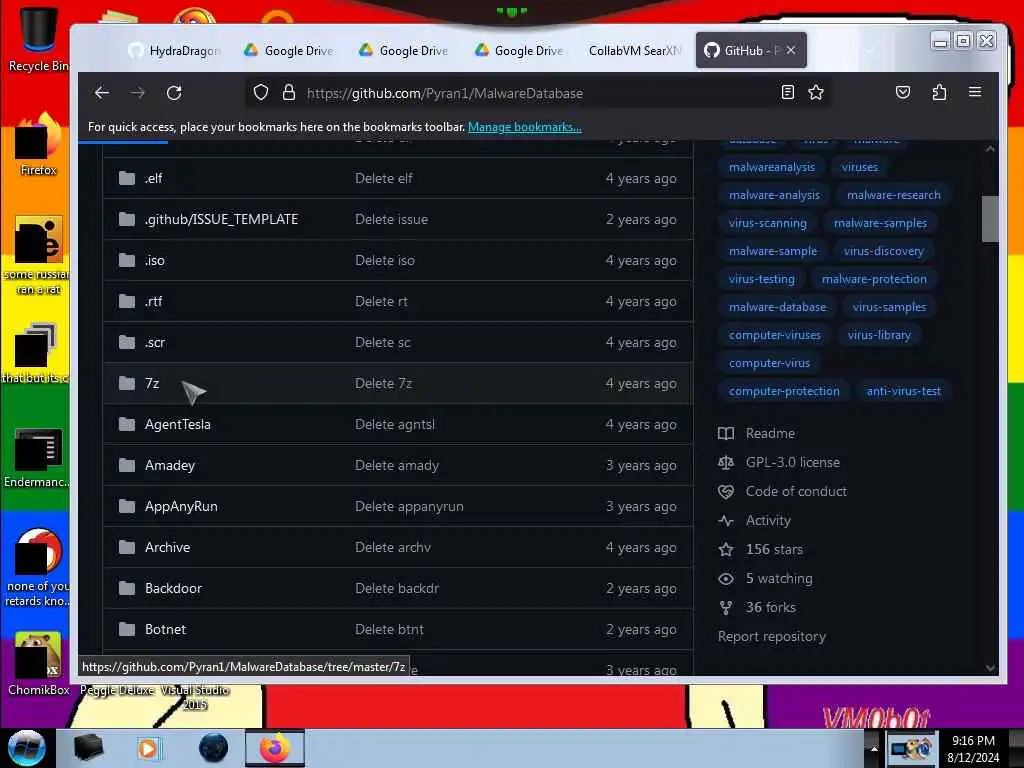Toggle reader view icon in address bar

coord(788,93)
